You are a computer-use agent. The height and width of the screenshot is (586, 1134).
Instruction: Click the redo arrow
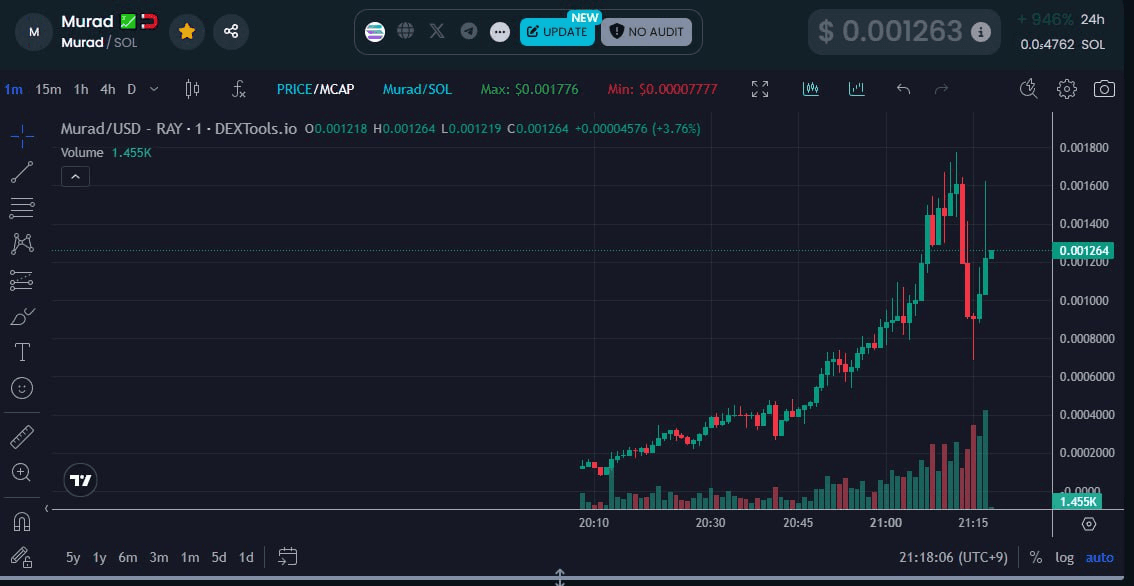[x=941, y=89]
